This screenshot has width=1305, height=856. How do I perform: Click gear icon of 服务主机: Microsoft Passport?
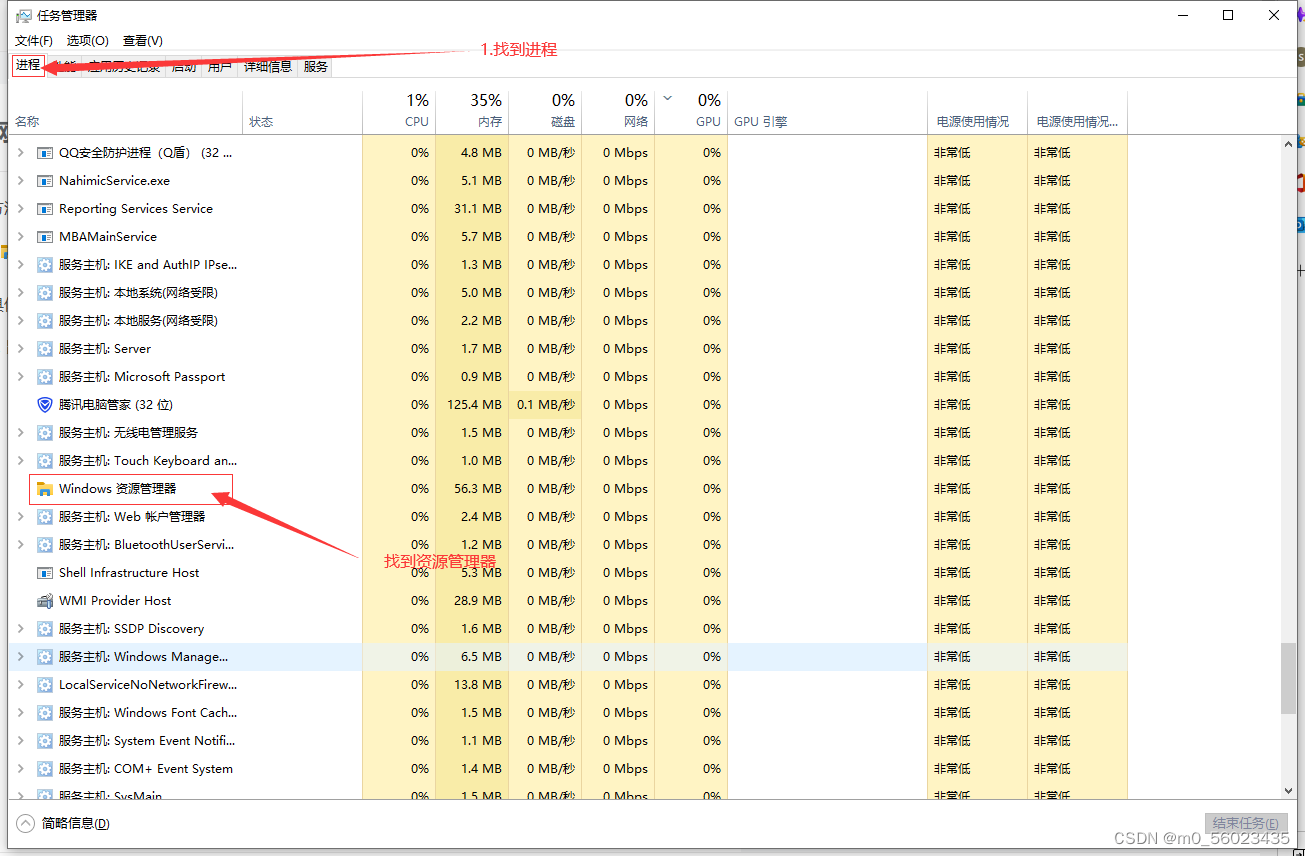click(44, 377)
